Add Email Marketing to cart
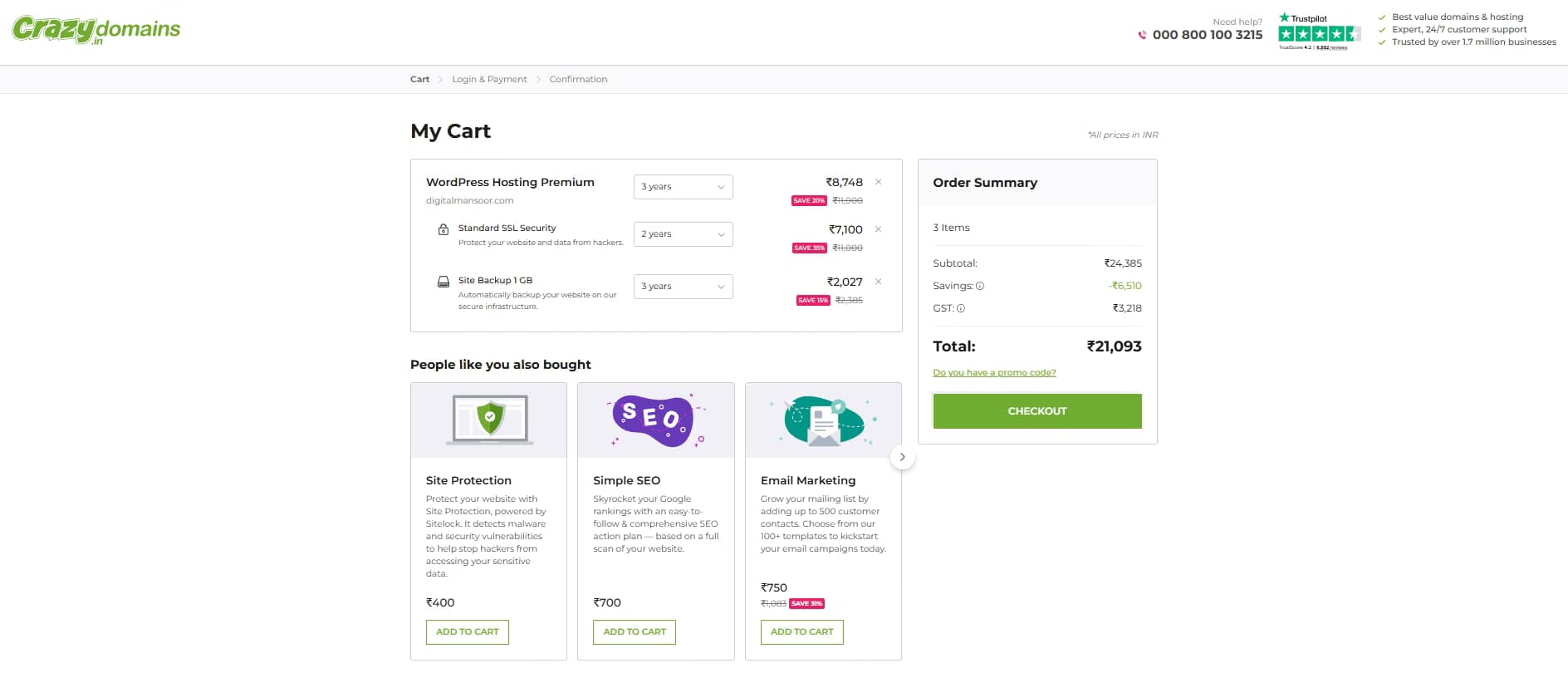This screenshot has height=673, width=1568. pos(802,632)
